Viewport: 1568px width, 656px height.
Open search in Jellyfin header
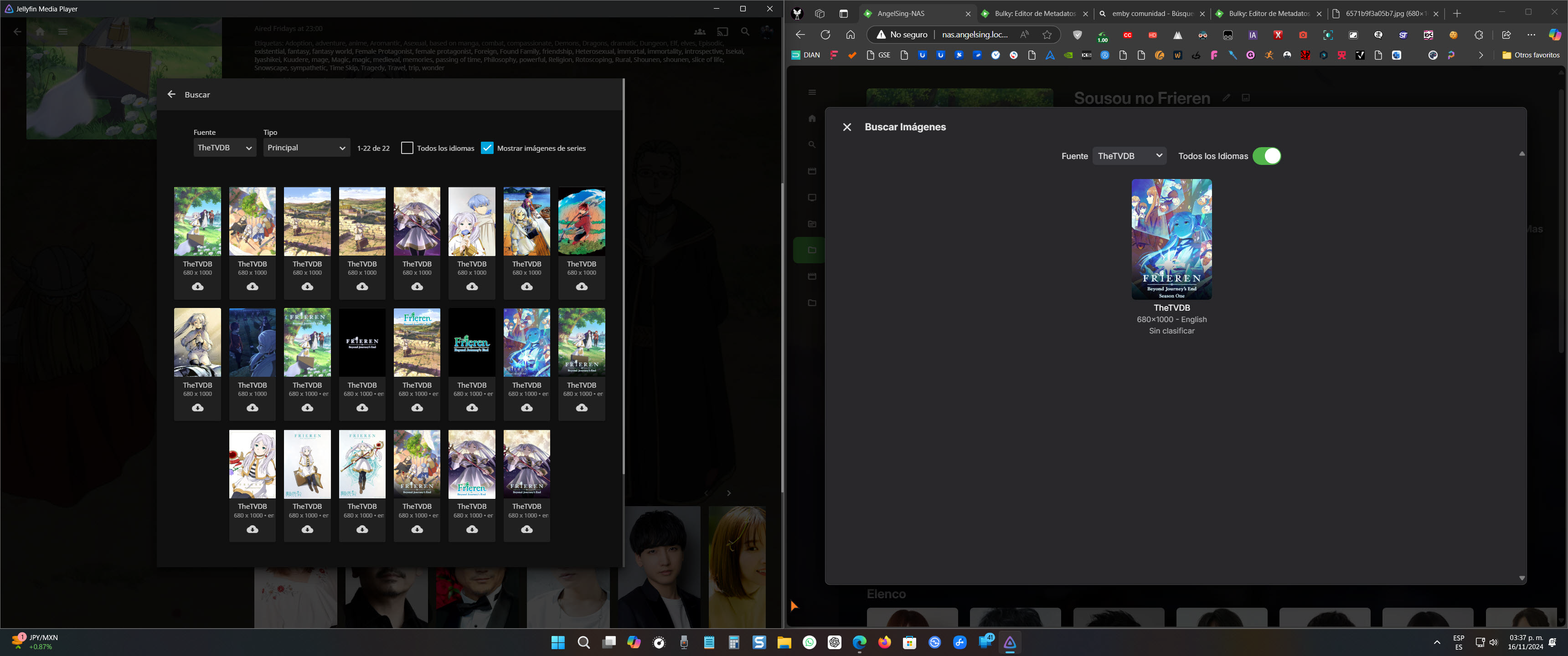(745, 31)
